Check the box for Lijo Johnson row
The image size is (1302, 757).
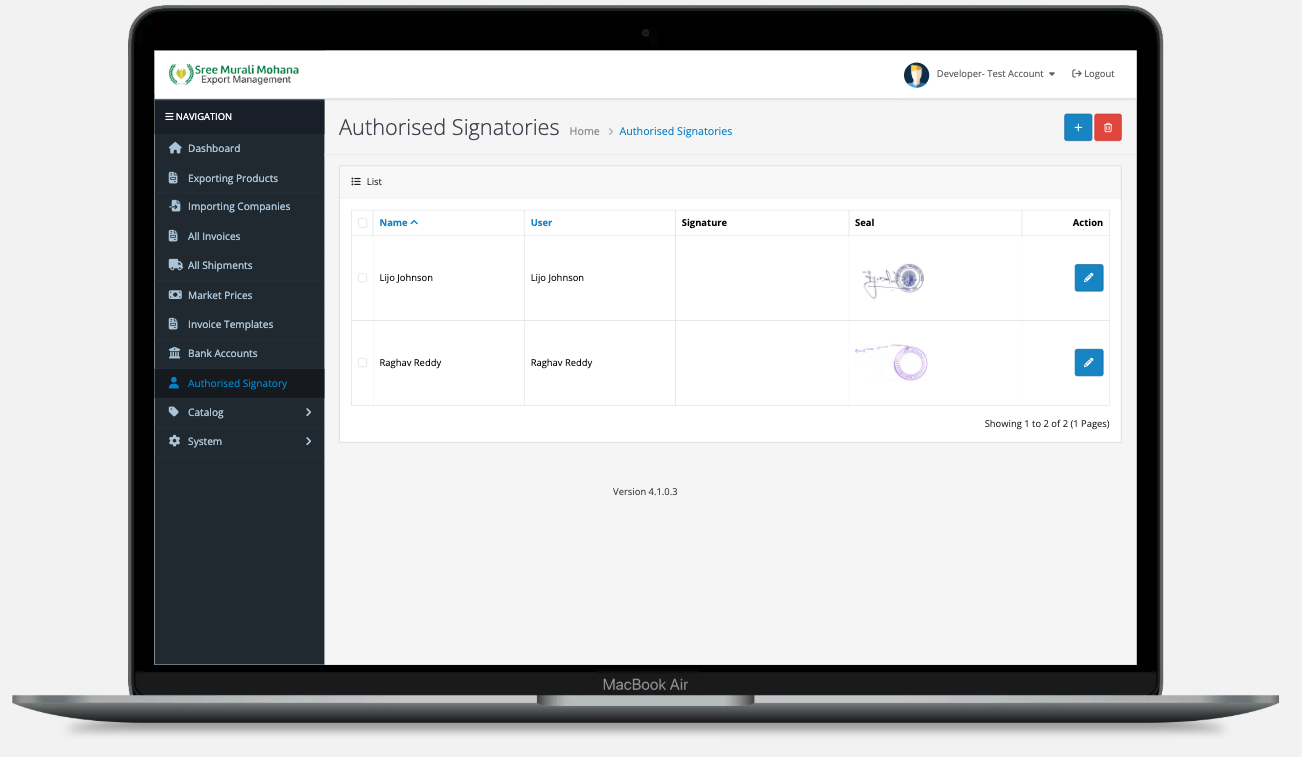[362, 278]
